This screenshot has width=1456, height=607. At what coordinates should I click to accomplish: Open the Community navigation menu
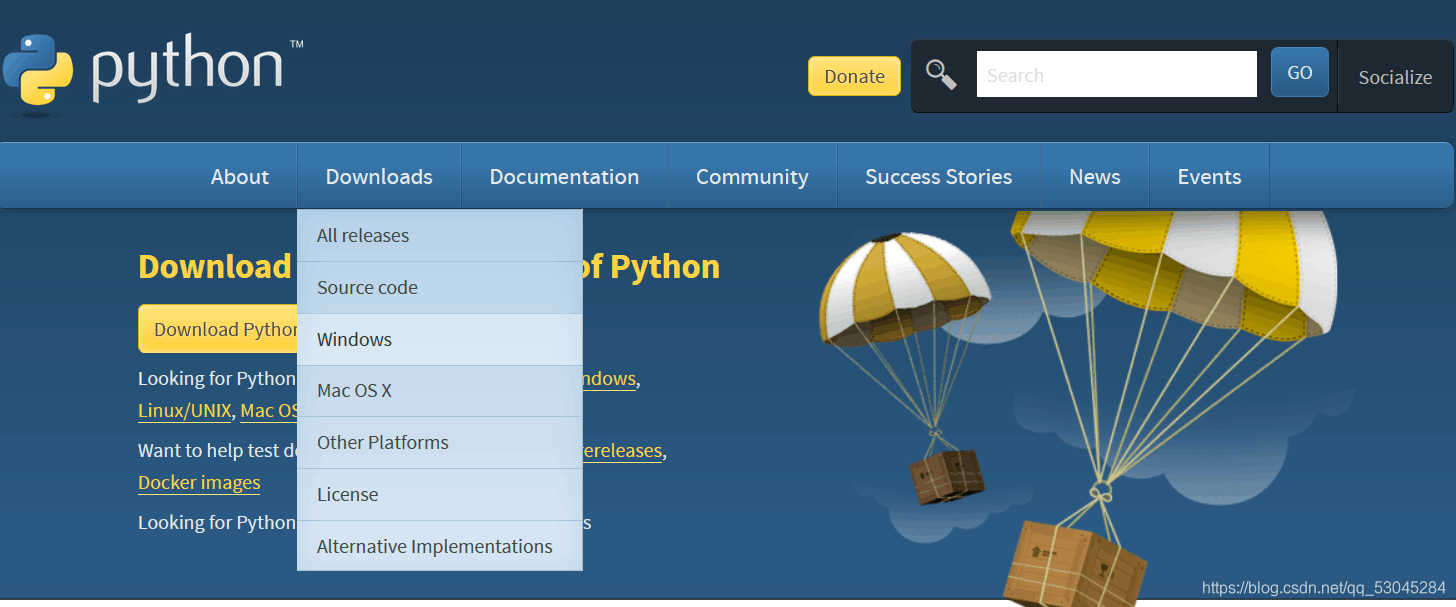[x=752, y=176]
